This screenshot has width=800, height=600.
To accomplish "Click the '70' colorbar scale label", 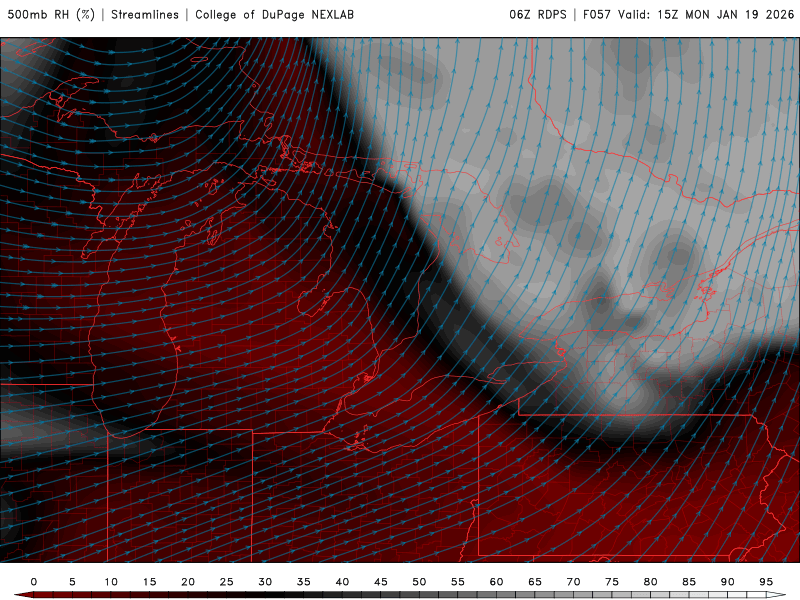I will click(573, 582).
